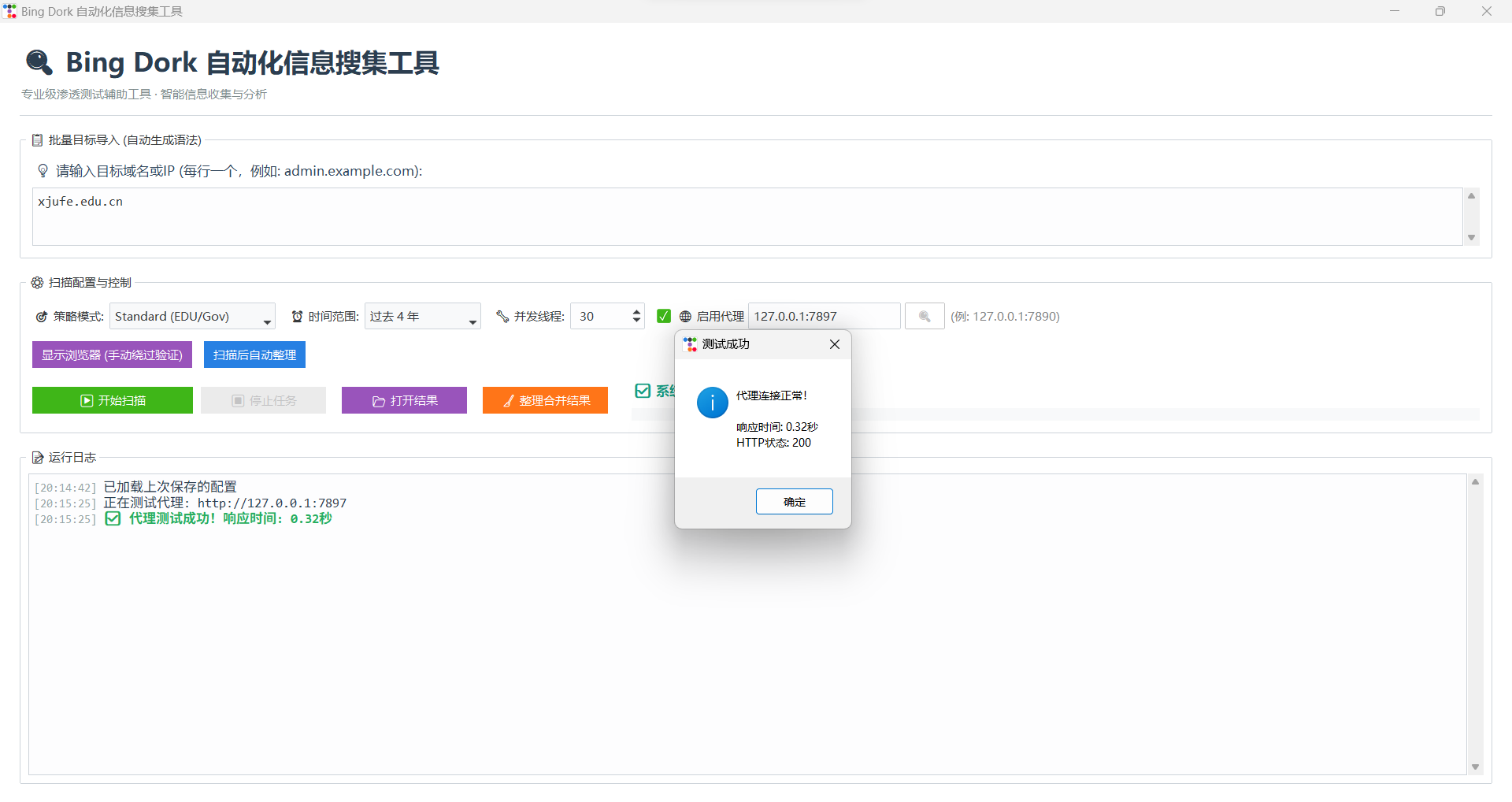Image resolution: width=1512 pixels, height=802 pixels.
Task: Click the log panel scrollbar up arrow
Action: [x=1476, y=481]
